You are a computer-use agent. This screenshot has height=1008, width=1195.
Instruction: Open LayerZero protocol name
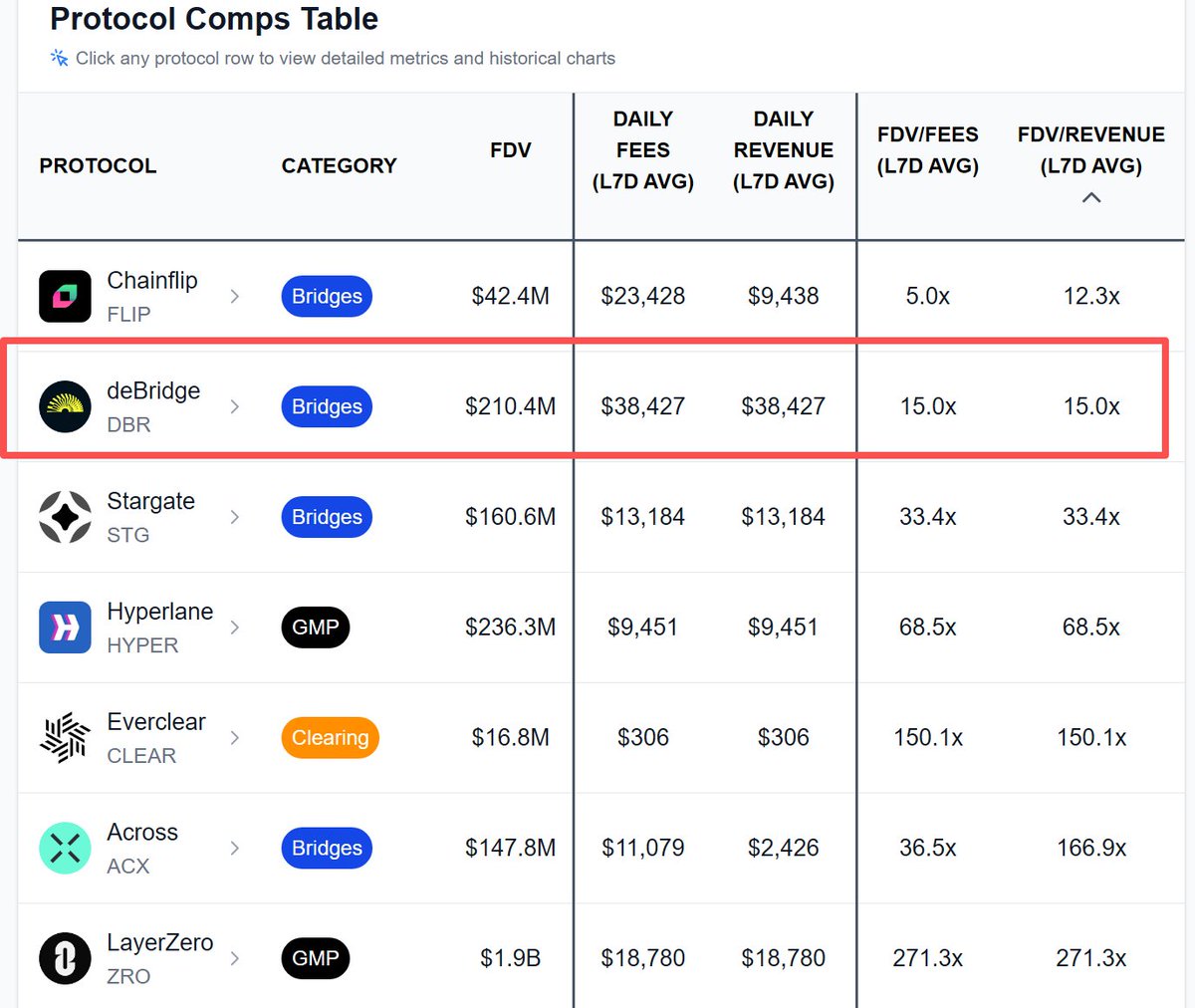[159, 942]
